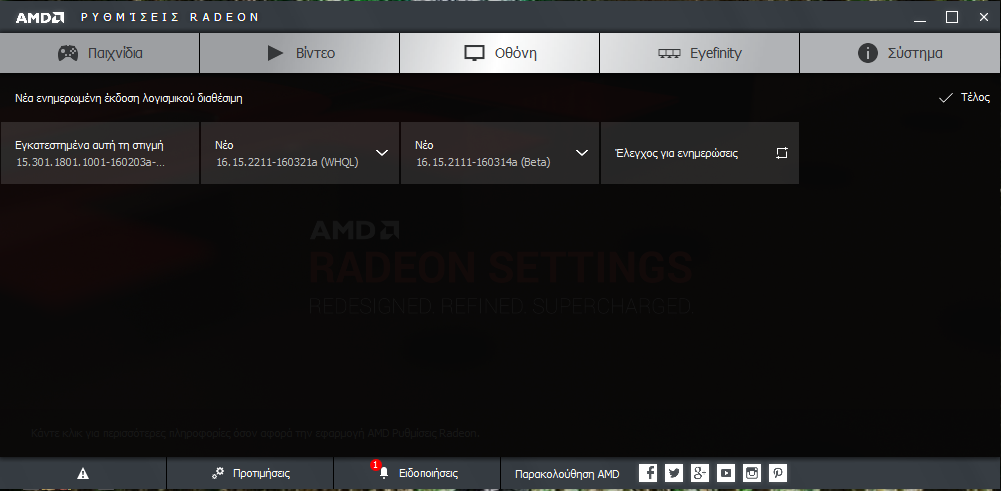
Task: Click the refresh icon for update check
Action: [x=782, y=153]
